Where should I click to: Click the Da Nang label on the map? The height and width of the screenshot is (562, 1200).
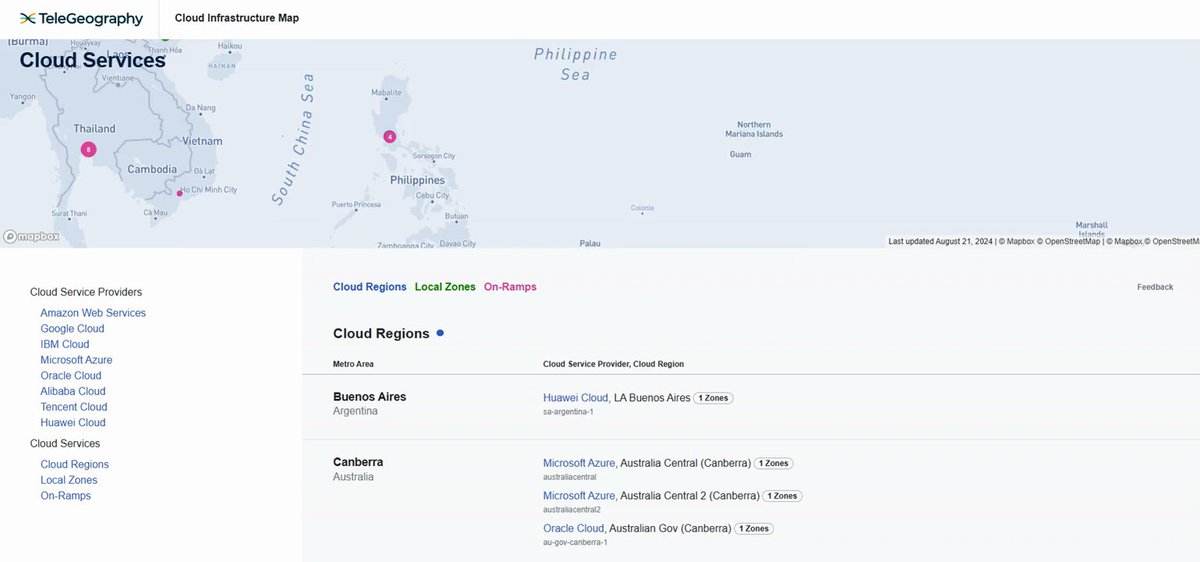point(200,107)
